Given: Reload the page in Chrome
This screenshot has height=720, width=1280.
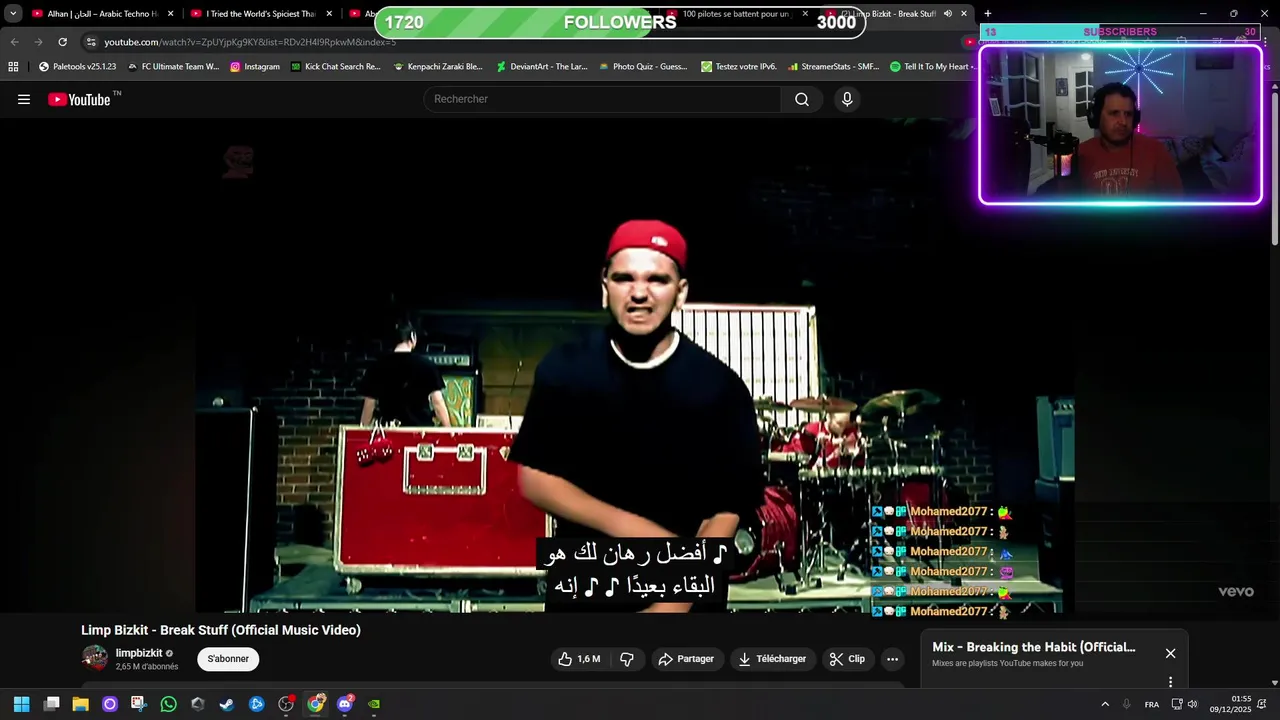Looking at the screenshot, I should (62, 42).
